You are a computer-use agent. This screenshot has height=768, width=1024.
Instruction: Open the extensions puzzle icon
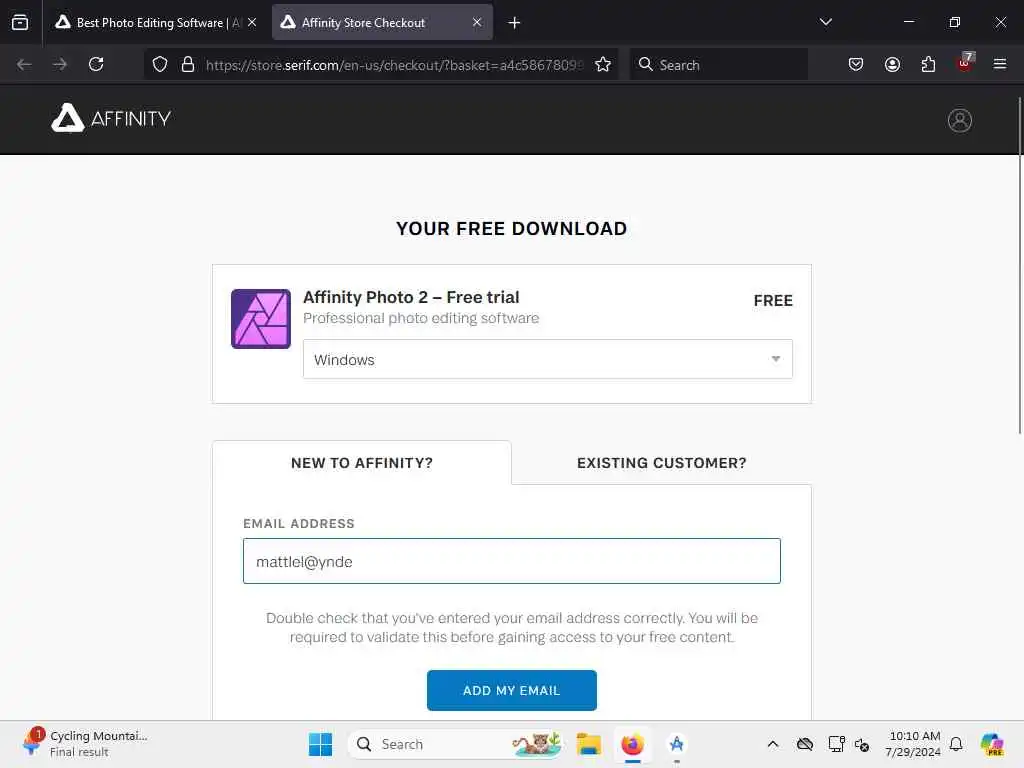(928, 64)
